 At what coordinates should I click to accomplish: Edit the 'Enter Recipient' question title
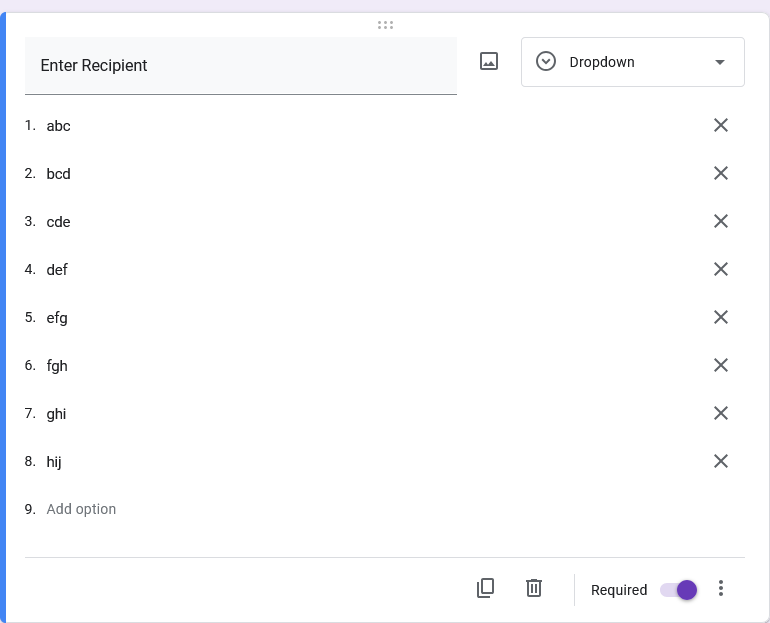point(241,66)
